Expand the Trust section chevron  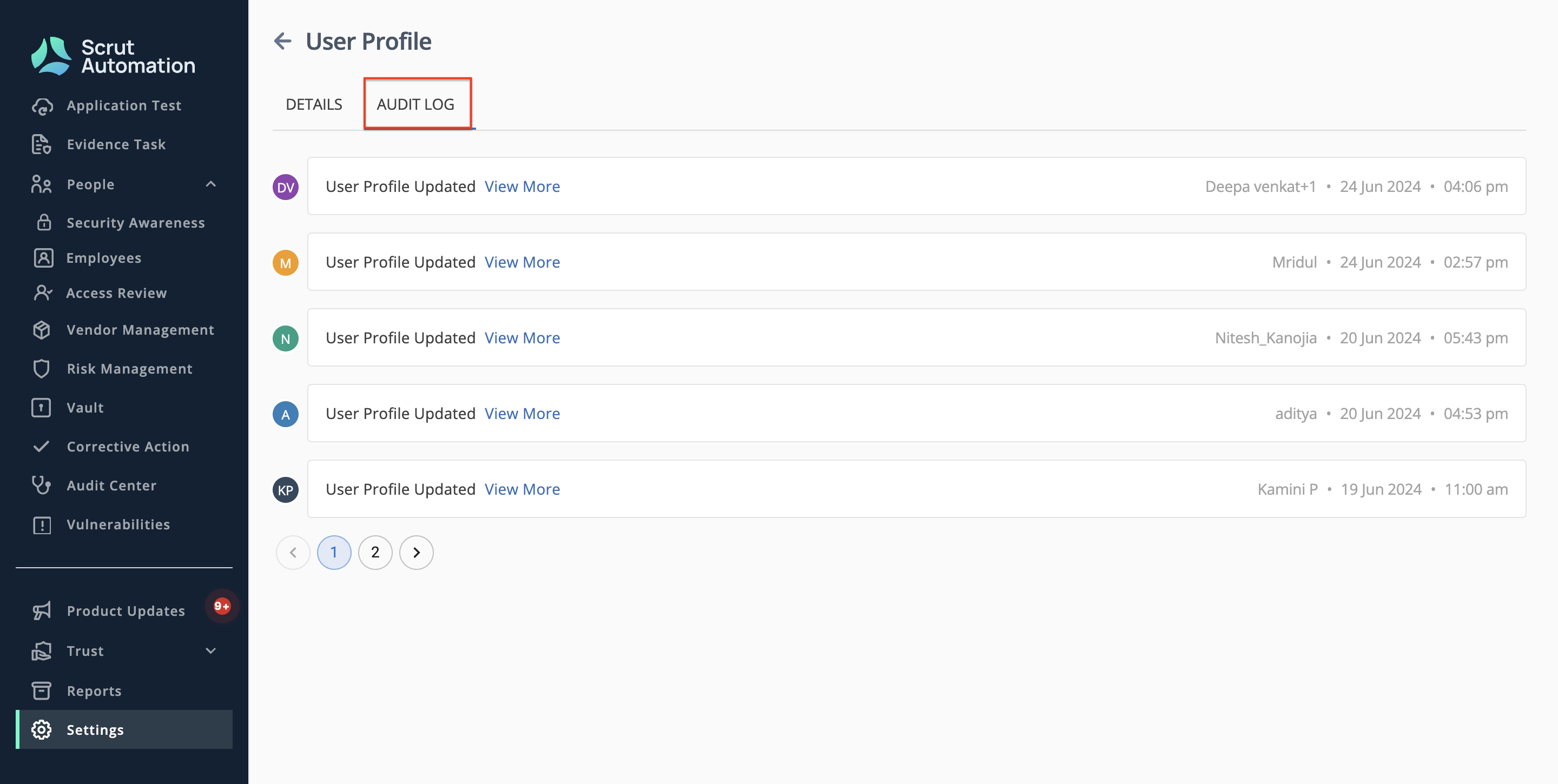[x=211, y=651]
